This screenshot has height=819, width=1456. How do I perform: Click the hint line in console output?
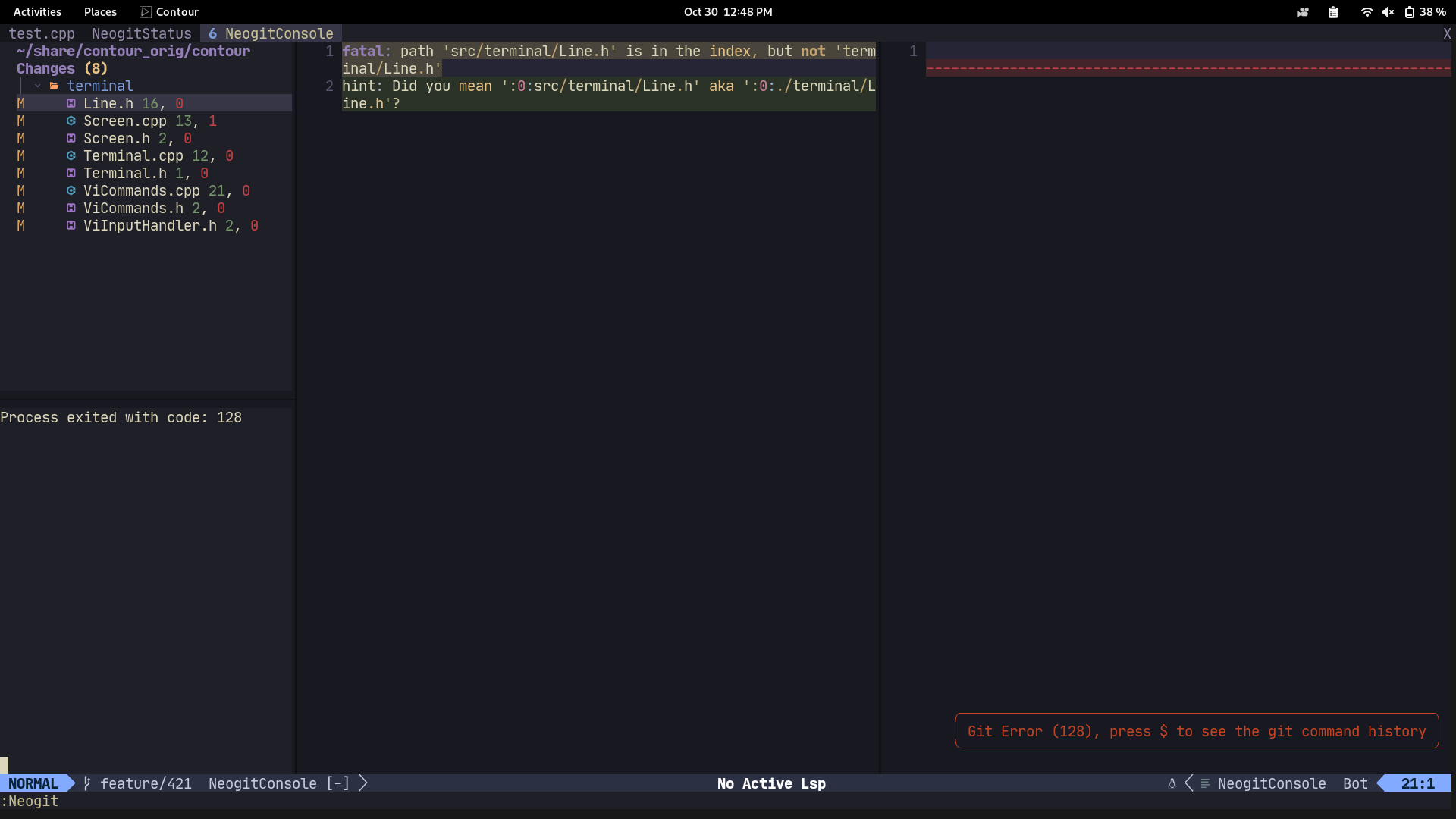point(609,95)
